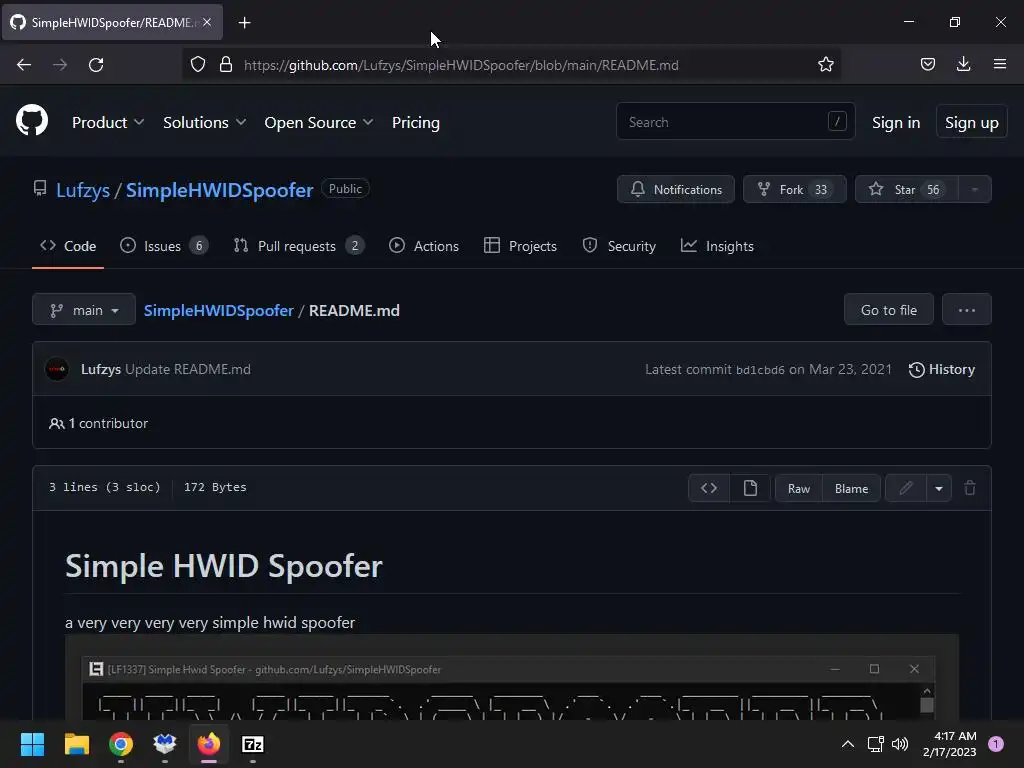1024x768 pixels.
Task: Switch to the Security tab
Action: click(x=619, y=246)
